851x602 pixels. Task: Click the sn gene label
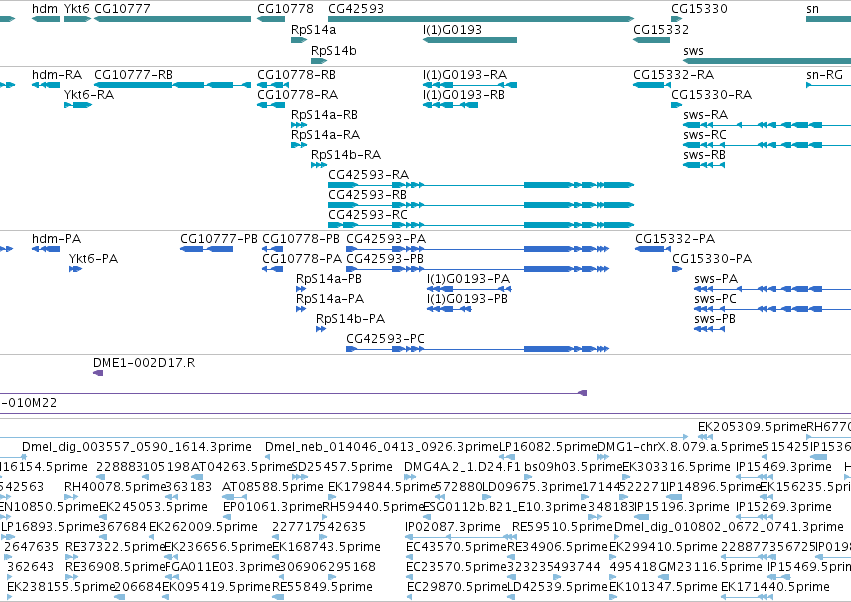[812, 9]
